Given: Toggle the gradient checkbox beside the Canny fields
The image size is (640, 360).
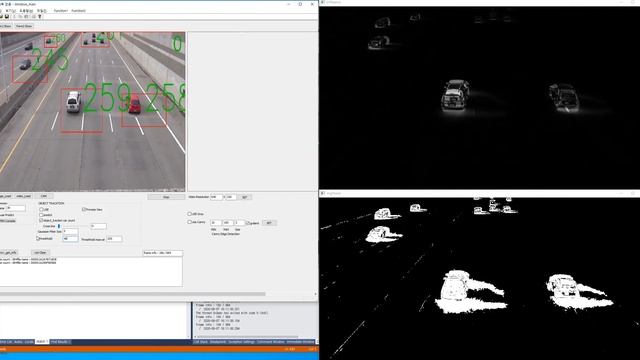Looking at the screenshot, I should pyautogui.click(x=247, y=223).
